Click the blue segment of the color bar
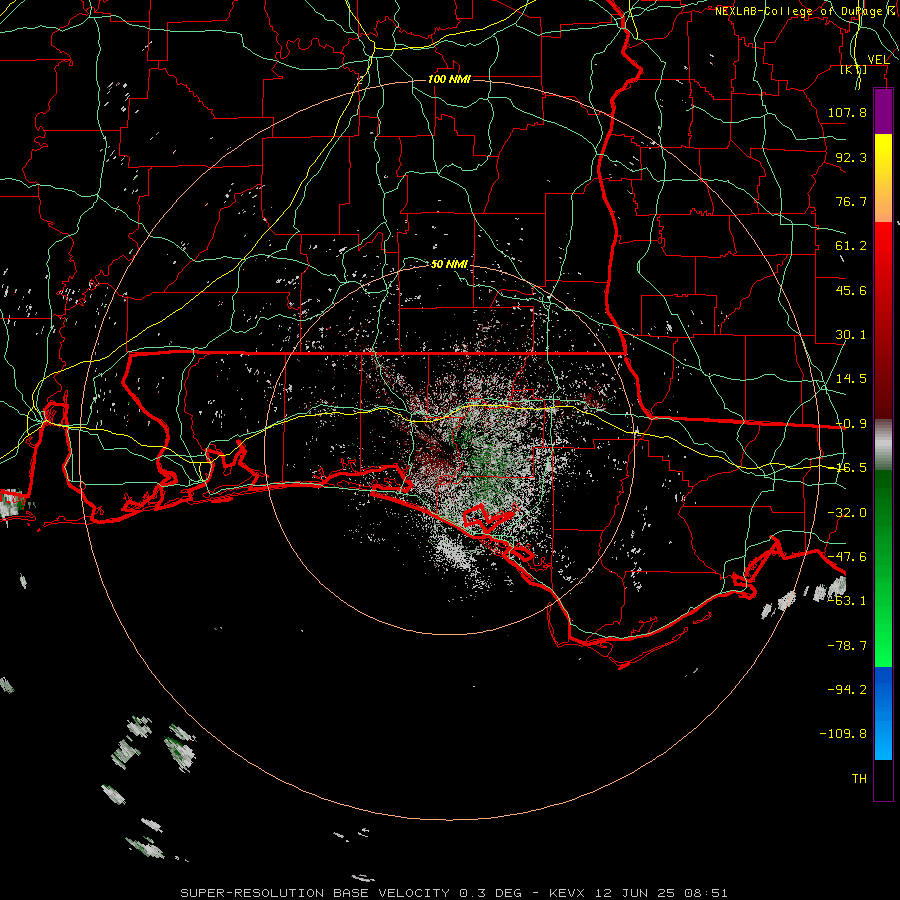This screenshot has height=900, width=900. pos(883,713)
